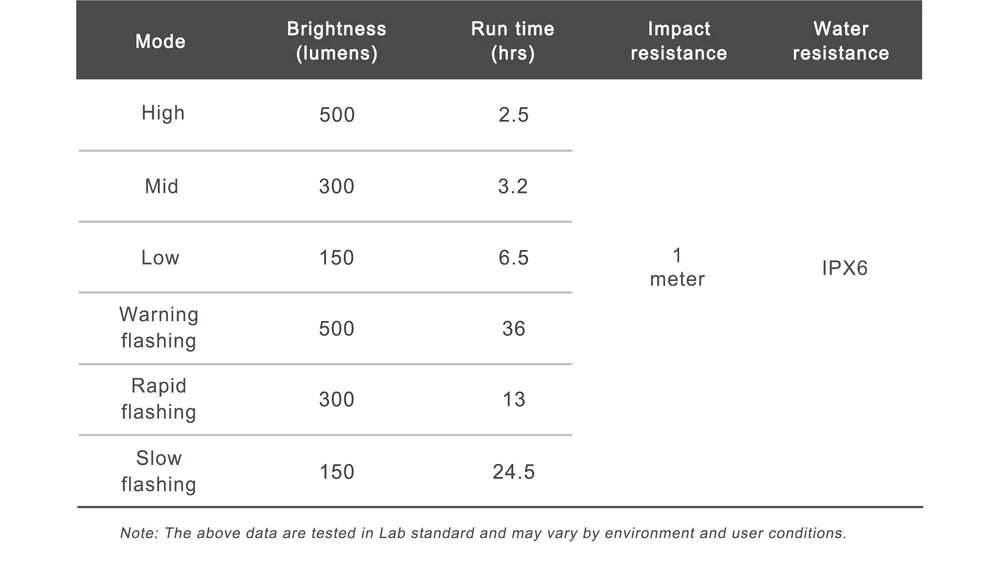Select the Rapid flashing mode label
This screenshot has height=563, width=1000.
click(159, 398)
